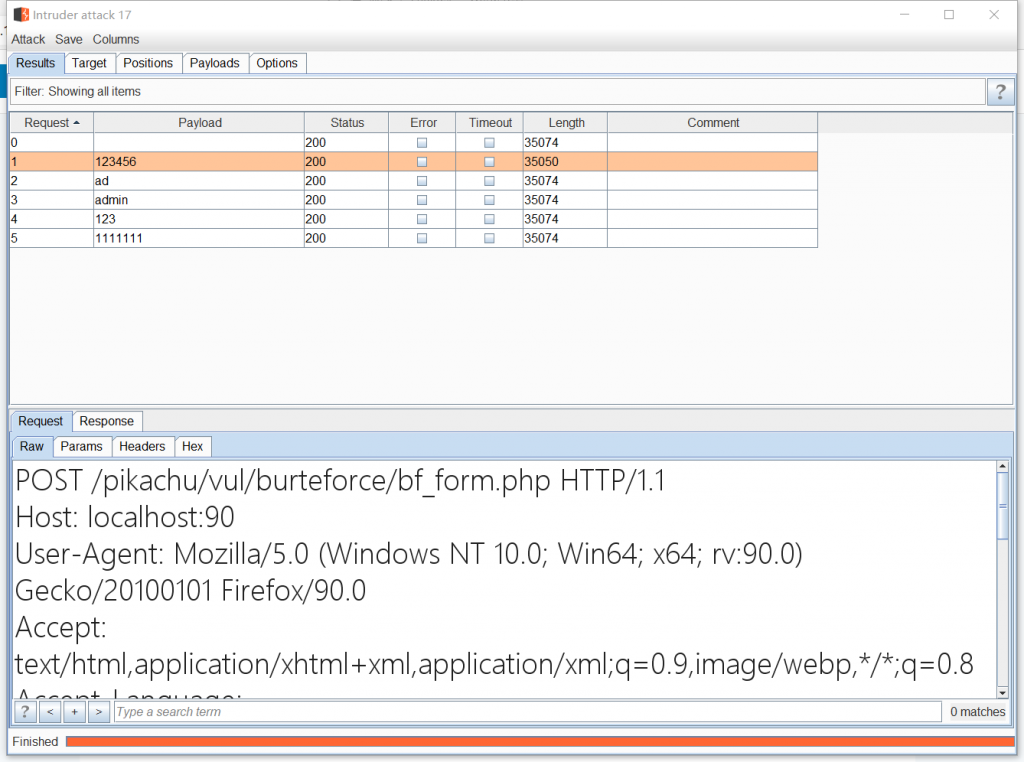The height and width of the screenshot is (762, 1024).
Task: Click the next match arrow button
Action: point(98,712)
